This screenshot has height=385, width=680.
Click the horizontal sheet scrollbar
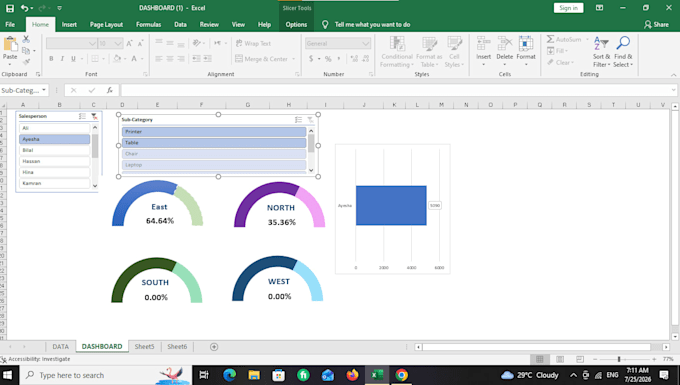pos(537,347)
